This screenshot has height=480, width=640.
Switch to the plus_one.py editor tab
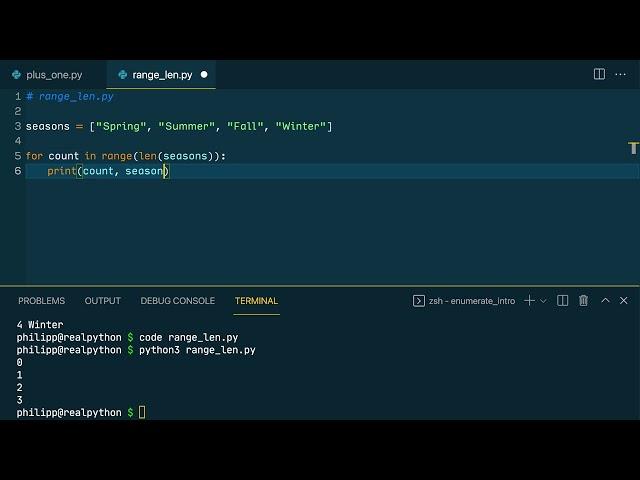pos(53,75)
